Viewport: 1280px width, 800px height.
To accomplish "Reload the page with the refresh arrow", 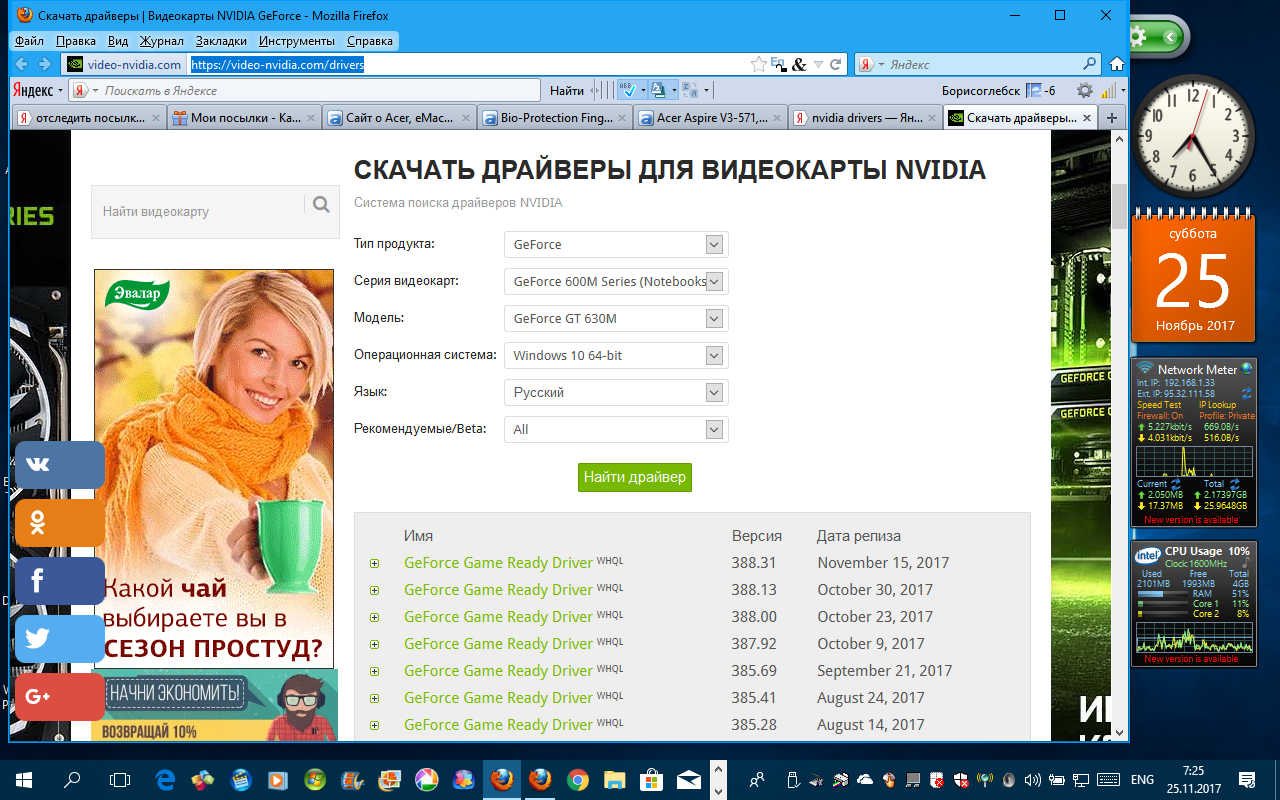I will click(836, 64).
